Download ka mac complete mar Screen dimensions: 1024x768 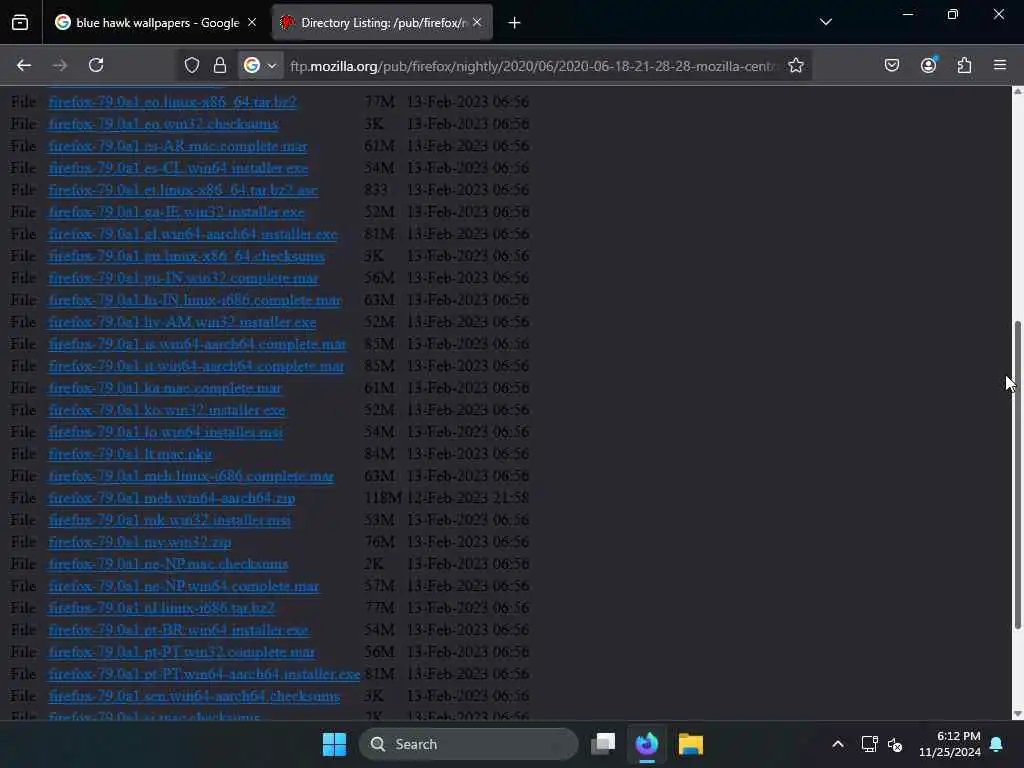coord(165,388)
